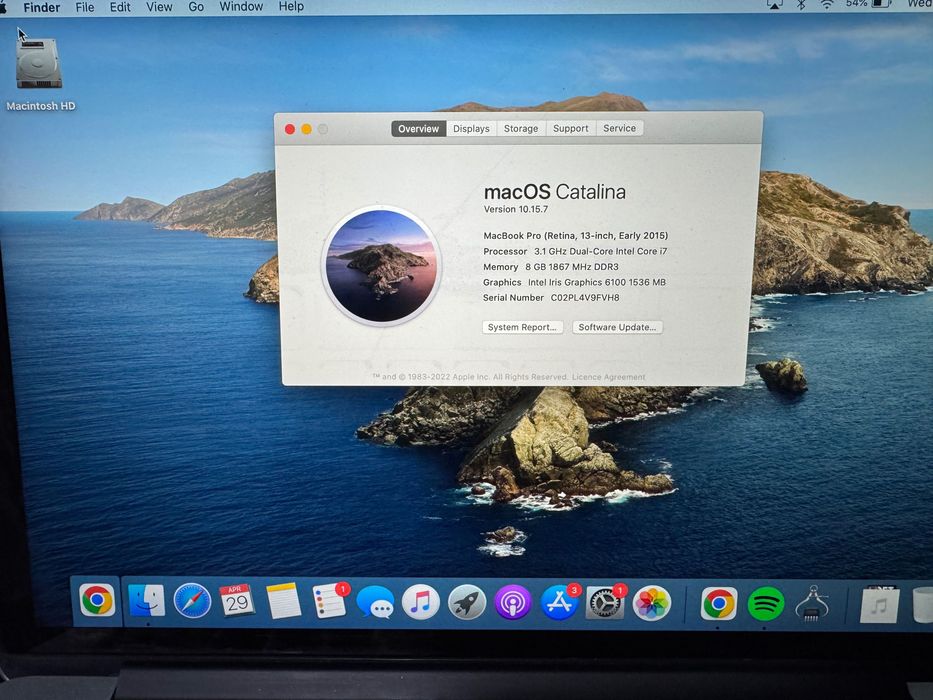Screen dimensions: 933x700
Task: Open the File menu
Action: pyautogui.click(x=84, y=7)
